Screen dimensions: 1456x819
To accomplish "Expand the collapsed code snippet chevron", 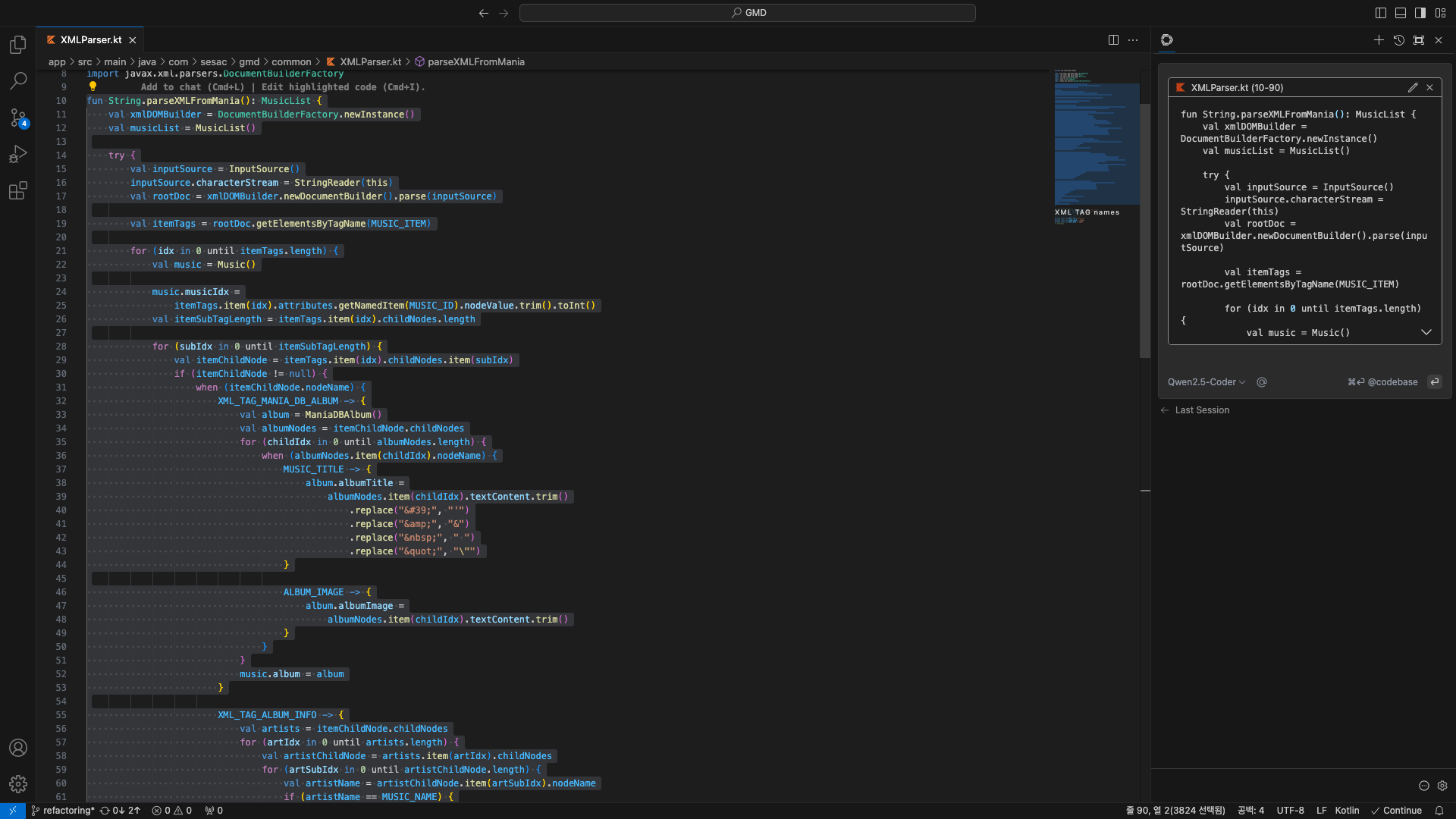I will click(x=1426, y=332).
